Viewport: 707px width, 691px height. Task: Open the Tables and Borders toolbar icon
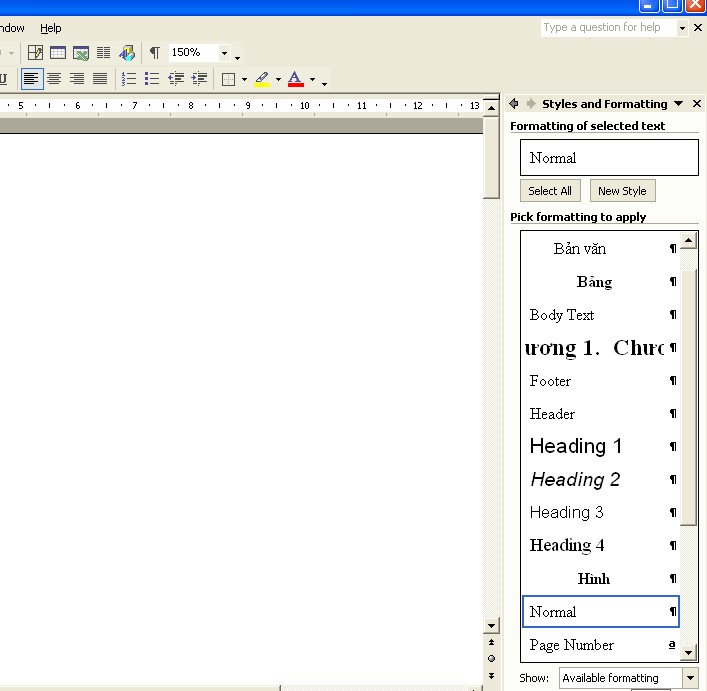tap(35, 53)
